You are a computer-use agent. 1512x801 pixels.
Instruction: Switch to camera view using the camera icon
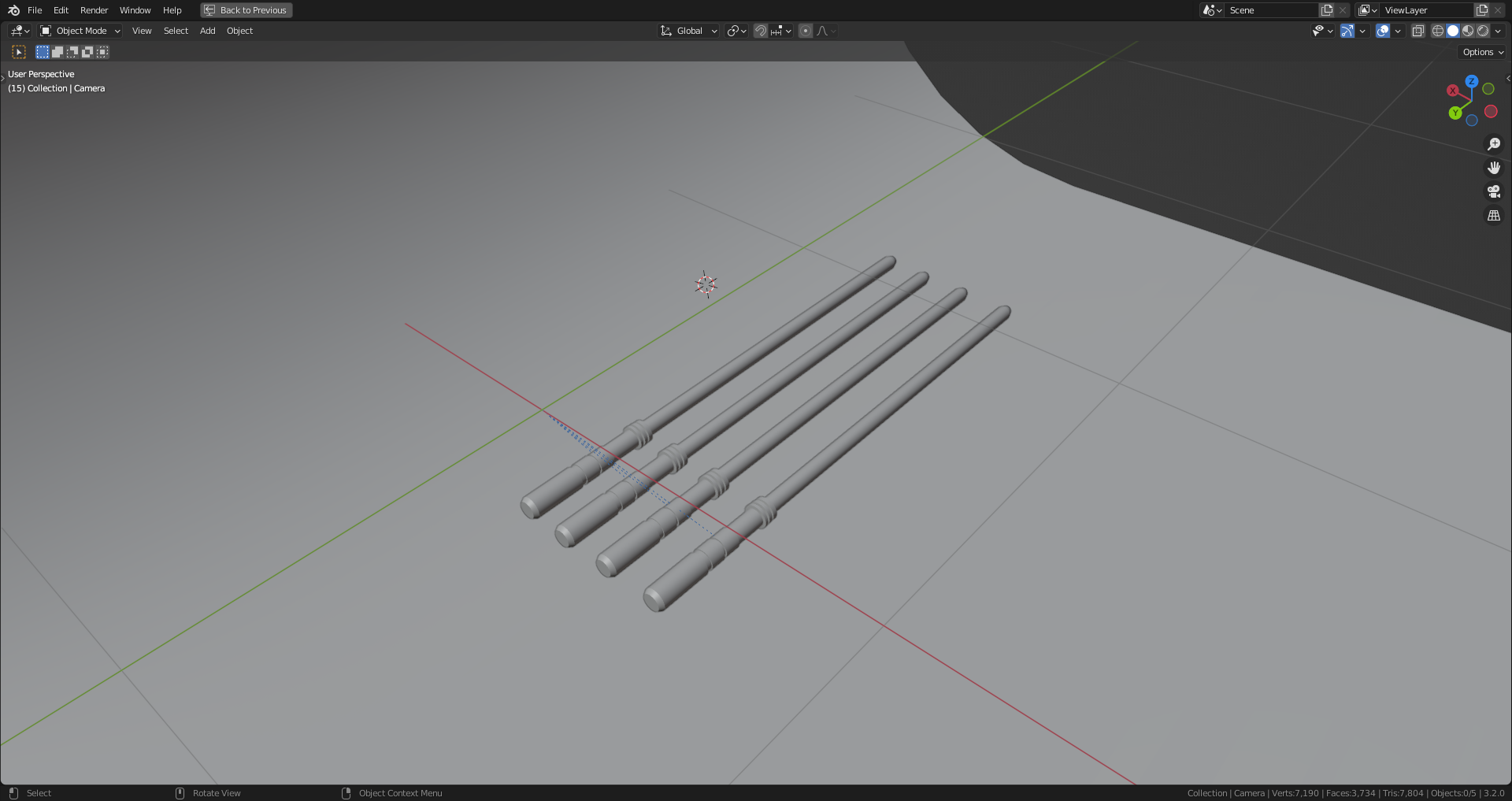tap(1494, 191)
